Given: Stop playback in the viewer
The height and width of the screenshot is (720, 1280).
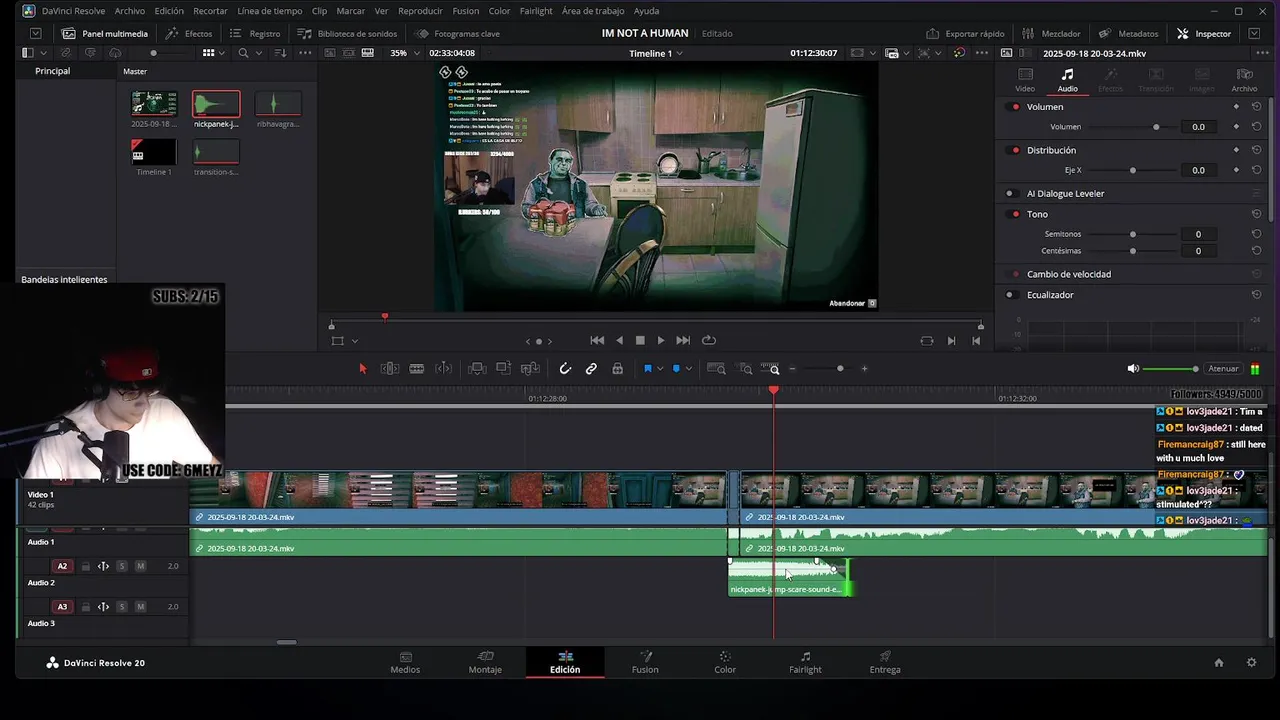Looking at the screenshot, I should (x=640, y=340).
